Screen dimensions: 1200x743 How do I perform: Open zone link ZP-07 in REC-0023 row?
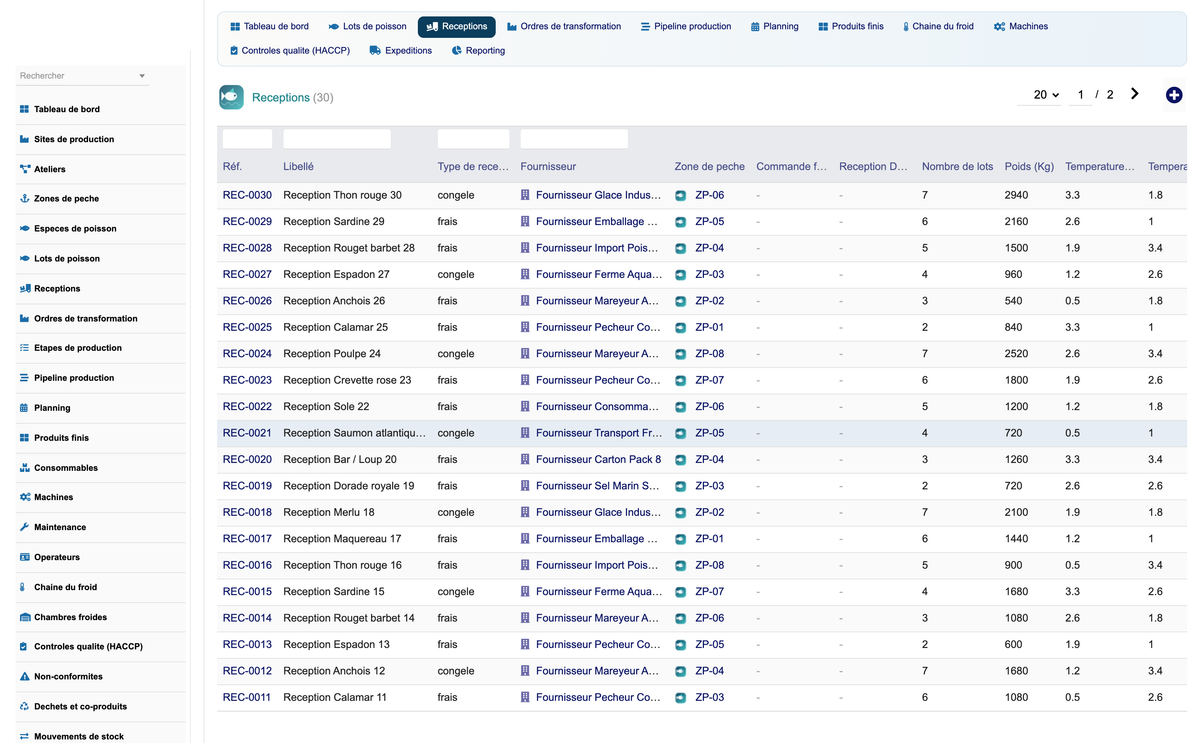(x=710, y=380)
